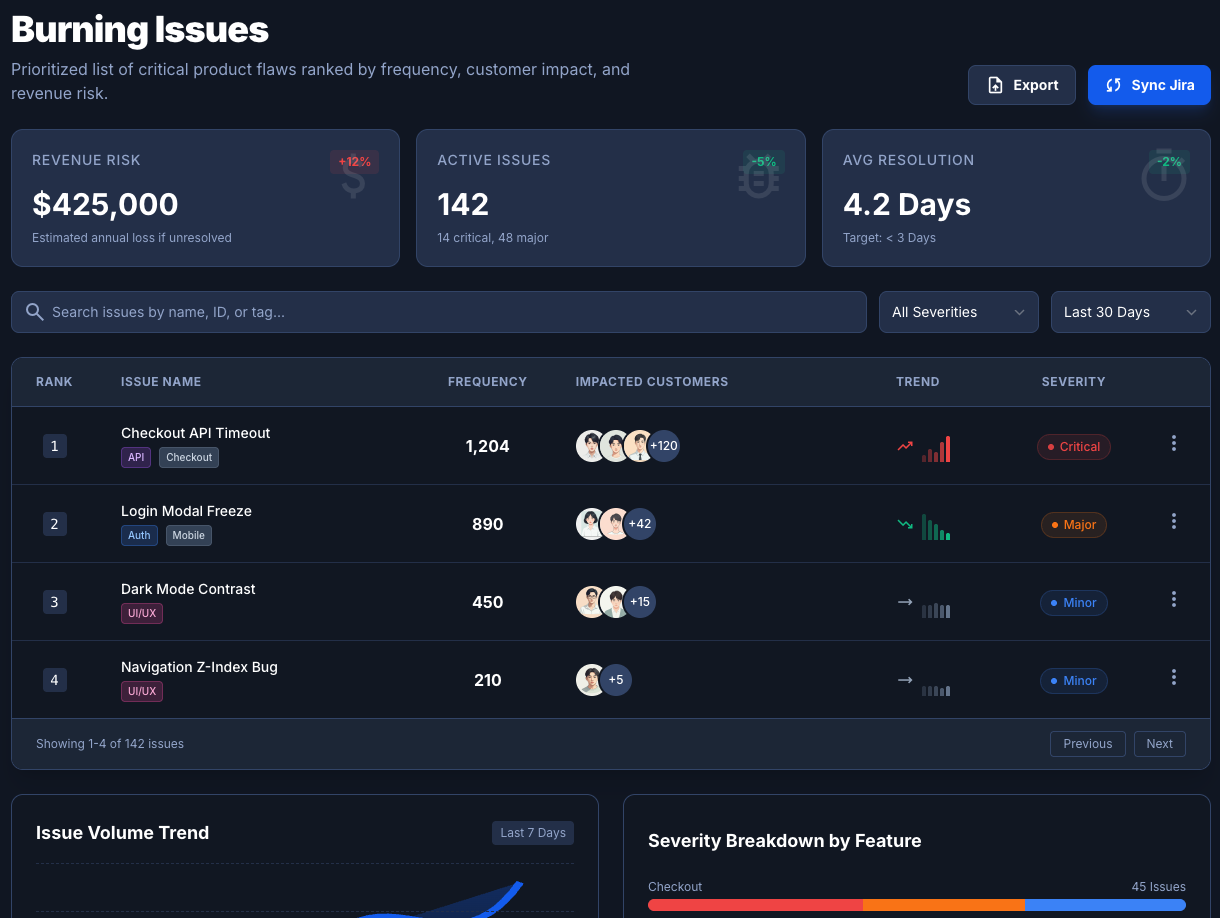The image size is (1220, 918).
Task: Click the Next pagination button
Action: tap(1159, 743)
